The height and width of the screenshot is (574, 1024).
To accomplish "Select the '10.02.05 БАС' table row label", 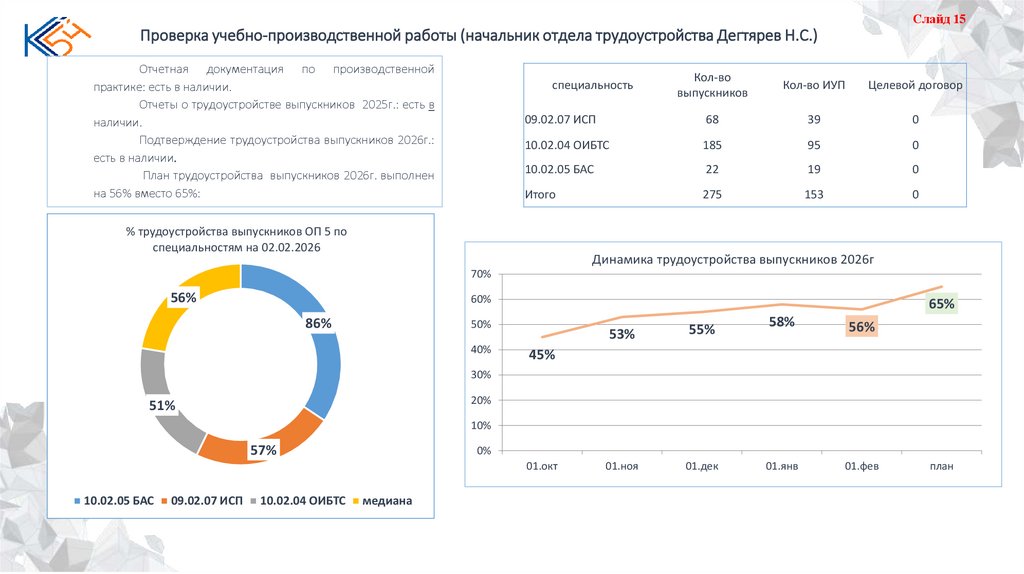I will [560, 170].
